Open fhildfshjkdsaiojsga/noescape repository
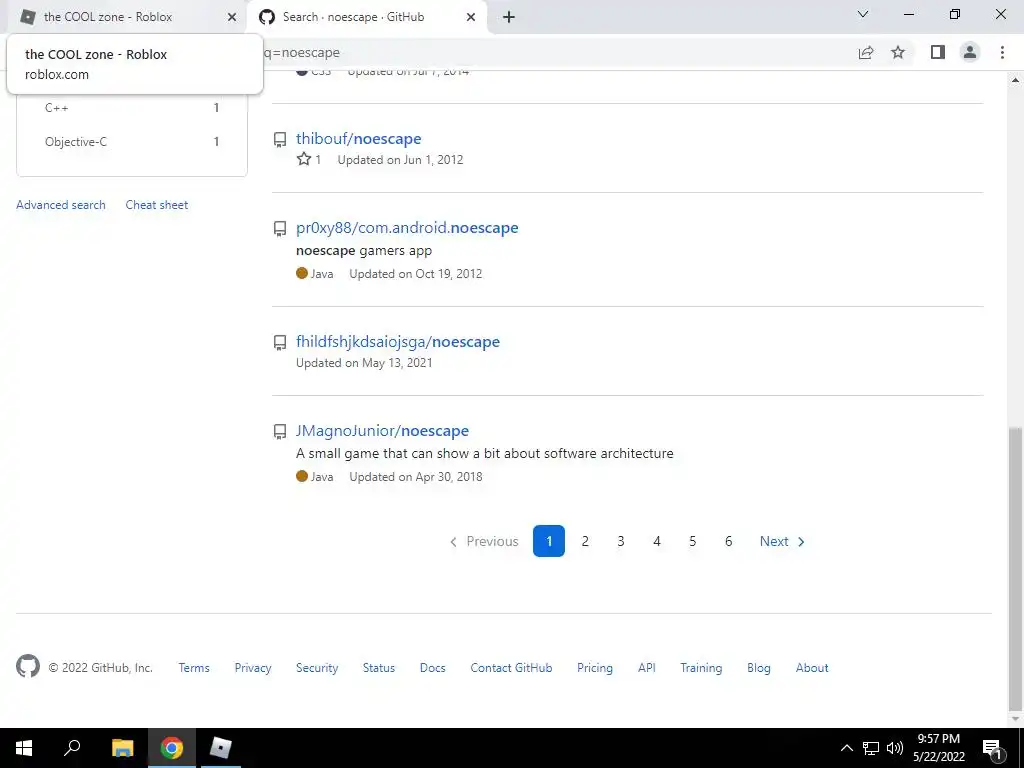Viewport: 1024px width, 768px height. click(398, 342)
